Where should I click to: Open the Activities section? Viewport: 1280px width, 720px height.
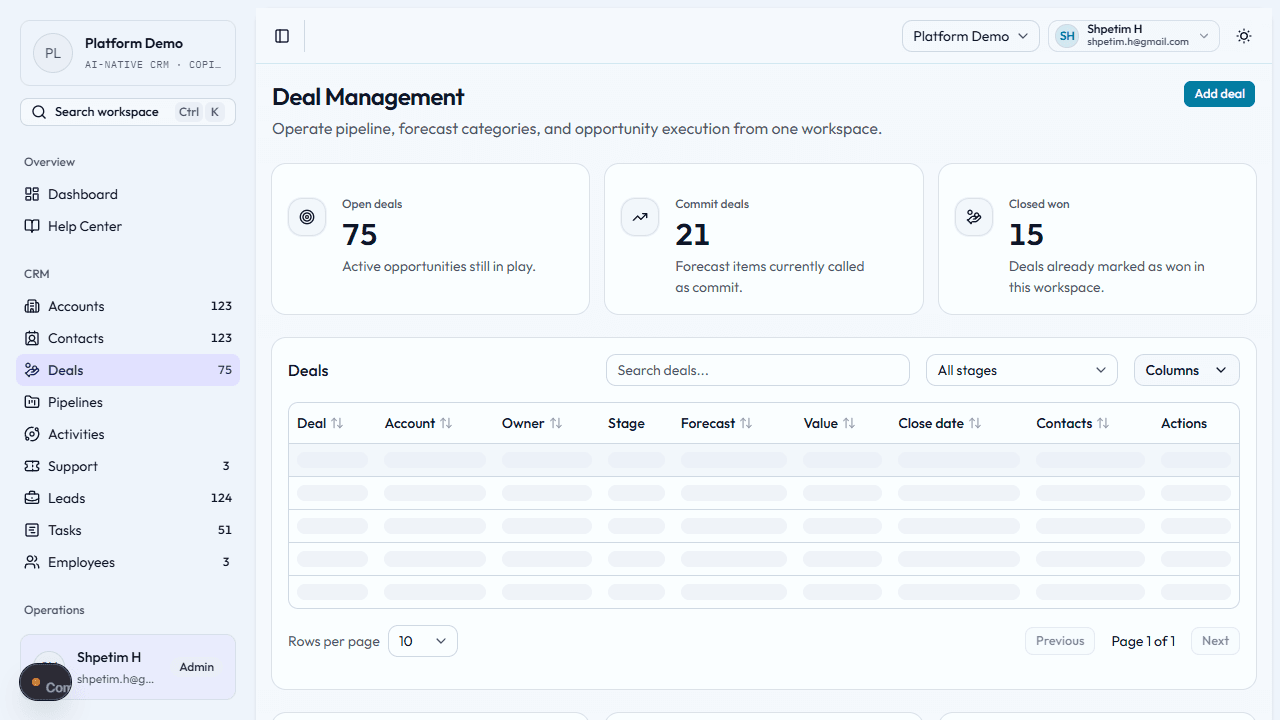74,434
